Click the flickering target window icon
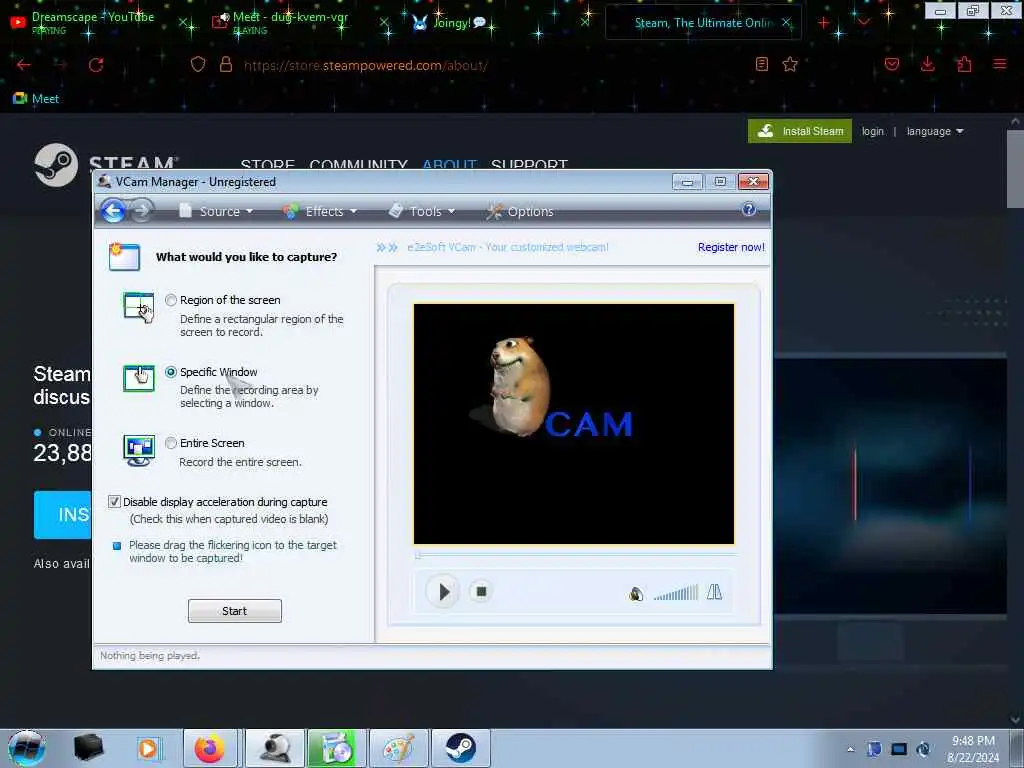This screenshot has width=1024, height=768. [x=117, y=545]
